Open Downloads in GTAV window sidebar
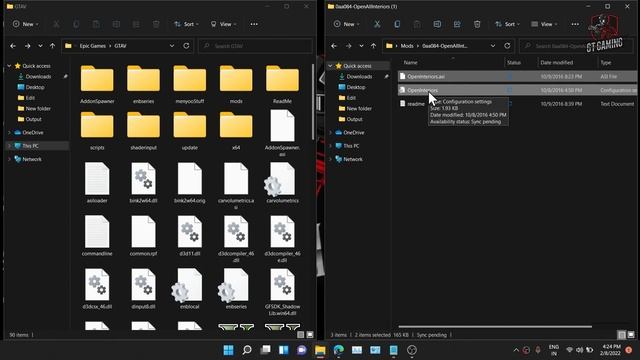 [x=38, y=76]
